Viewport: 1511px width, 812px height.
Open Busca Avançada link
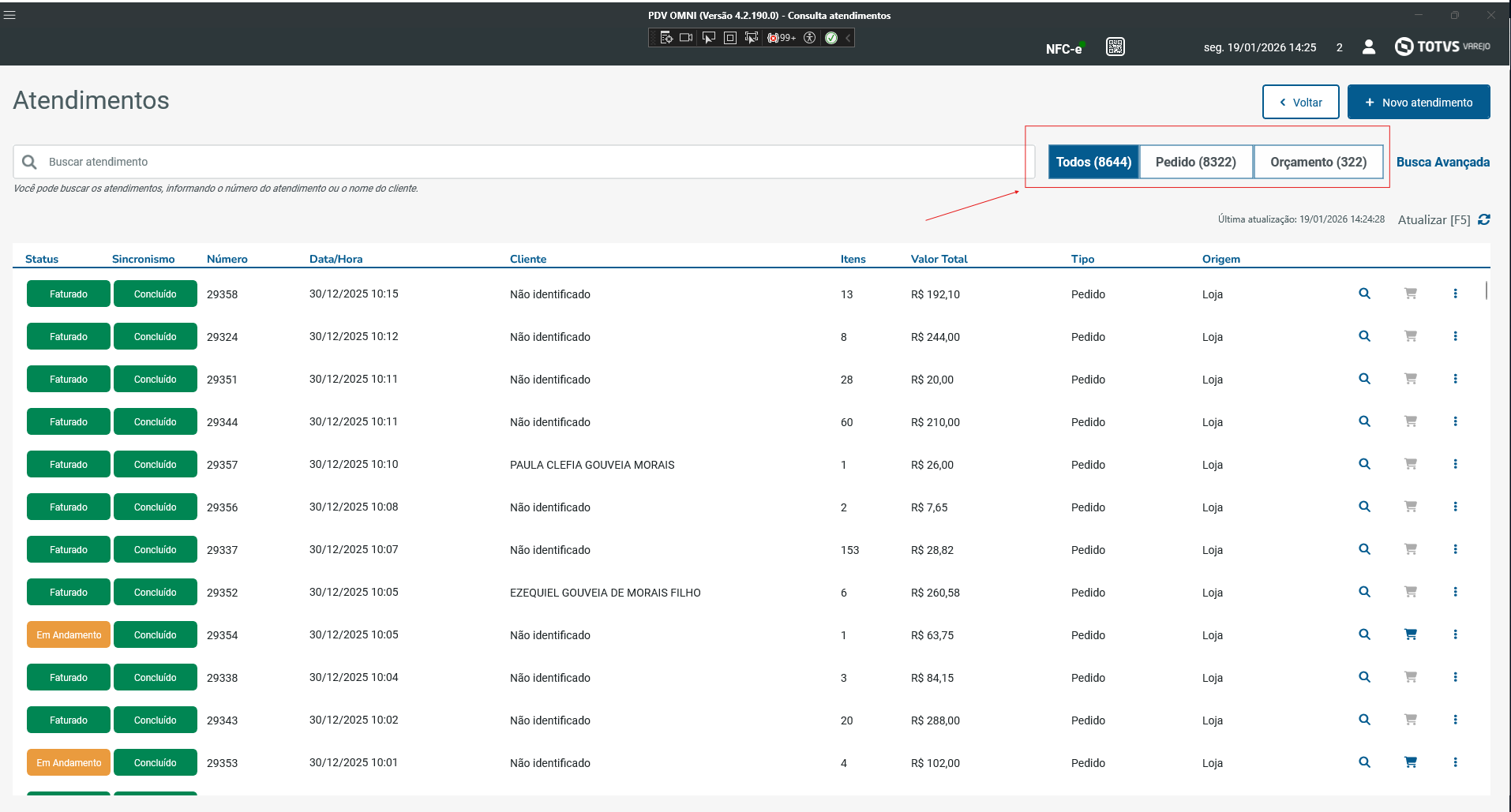pos(1443,162)
